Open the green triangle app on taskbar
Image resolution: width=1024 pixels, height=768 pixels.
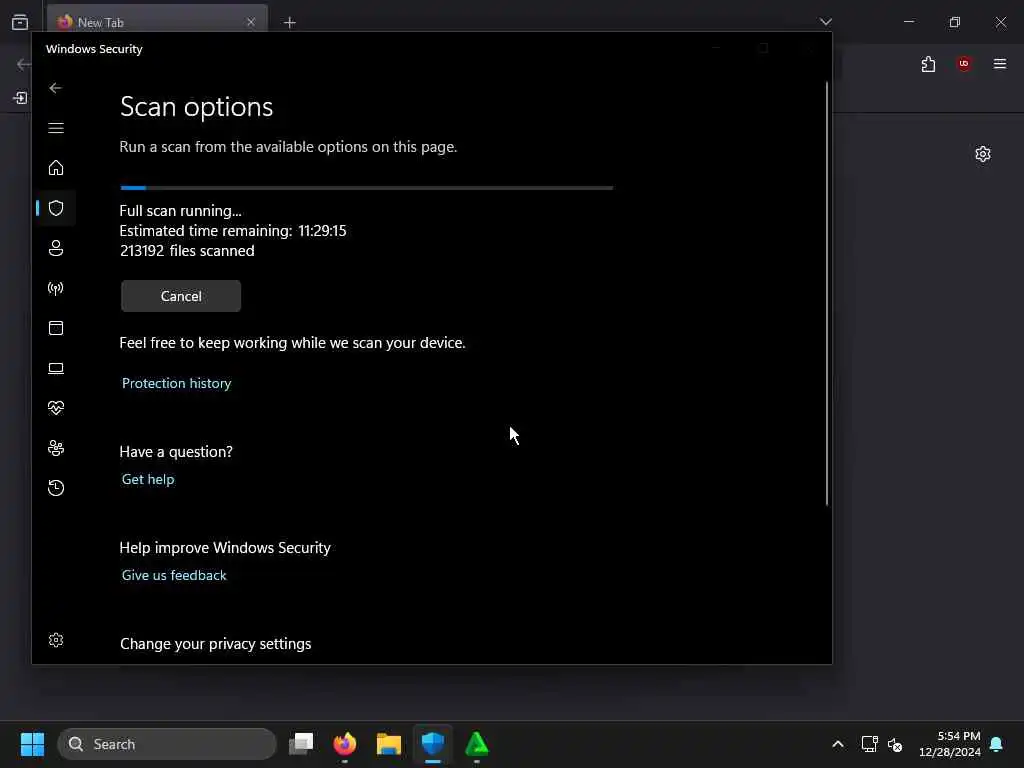(477, 743)
